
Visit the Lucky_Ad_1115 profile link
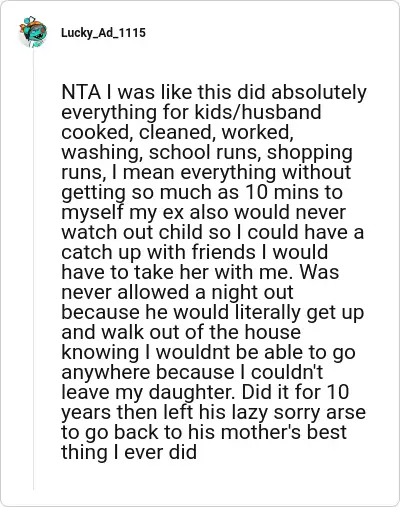(x=103, y=33)
